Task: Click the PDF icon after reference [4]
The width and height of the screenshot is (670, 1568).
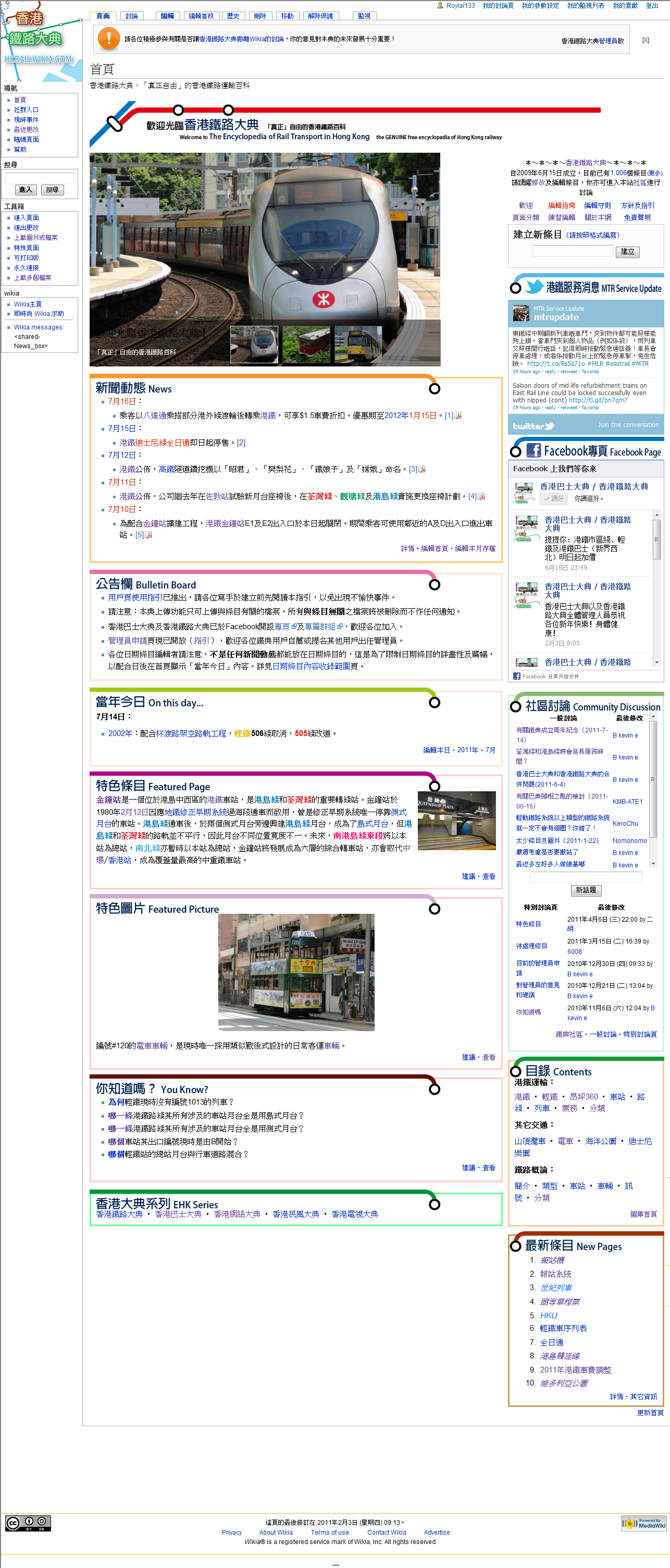Action: click(481, 497)
